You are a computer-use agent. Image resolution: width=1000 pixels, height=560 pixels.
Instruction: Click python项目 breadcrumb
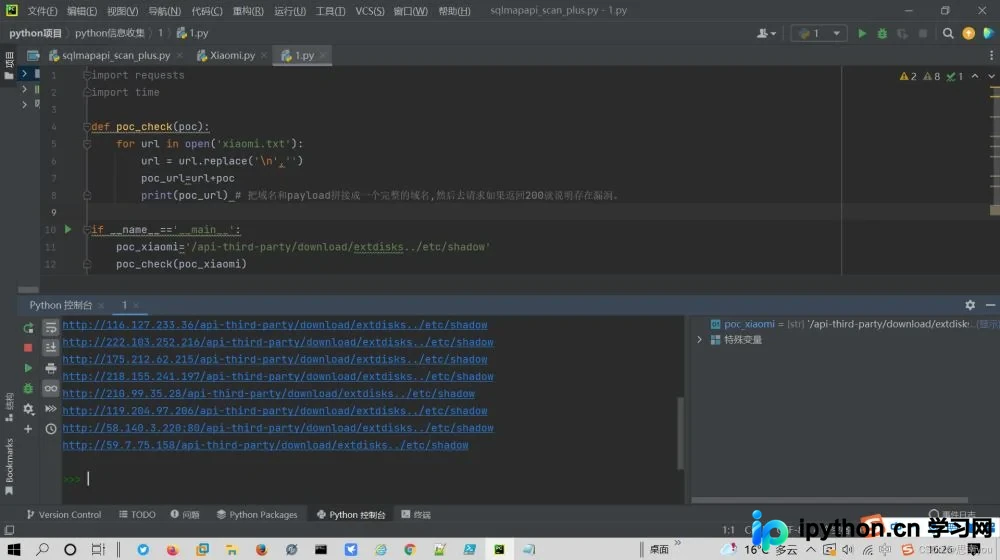tap(35, 33)
